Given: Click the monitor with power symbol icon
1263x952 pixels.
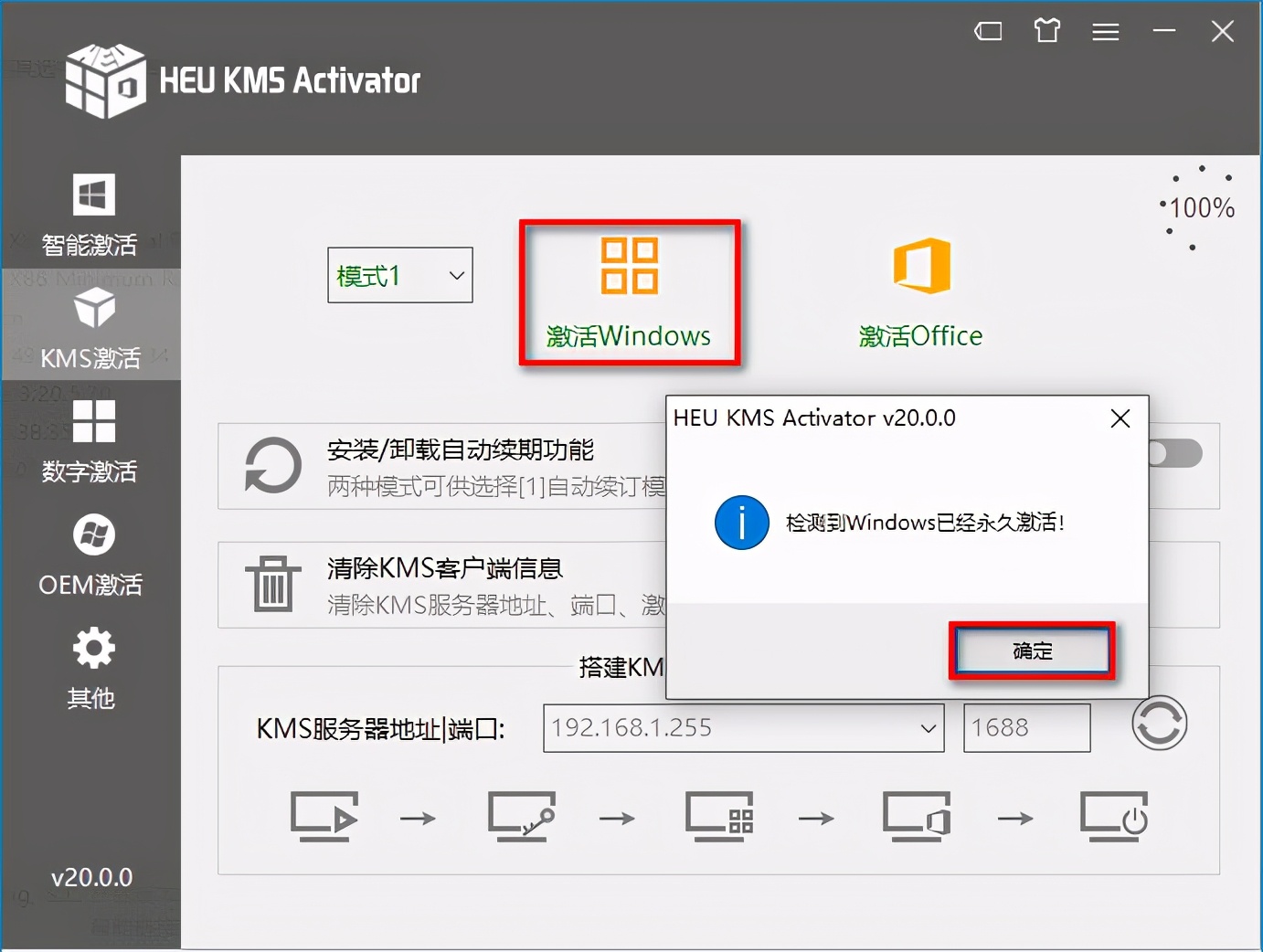Looking at the screenshot, I should pos(1114,817).
